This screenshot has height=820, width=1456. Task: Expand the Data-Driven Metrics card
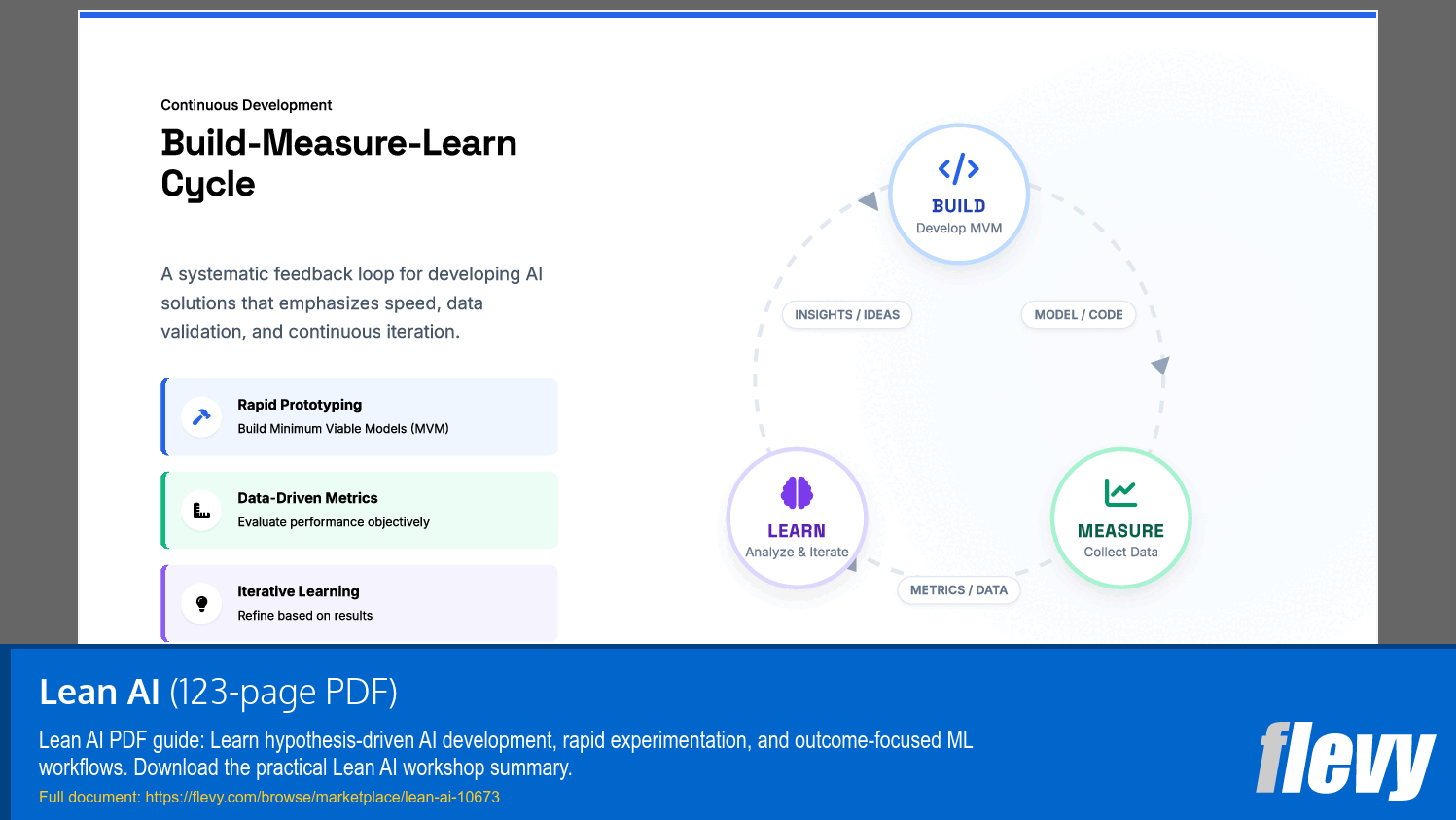[360, 509]
